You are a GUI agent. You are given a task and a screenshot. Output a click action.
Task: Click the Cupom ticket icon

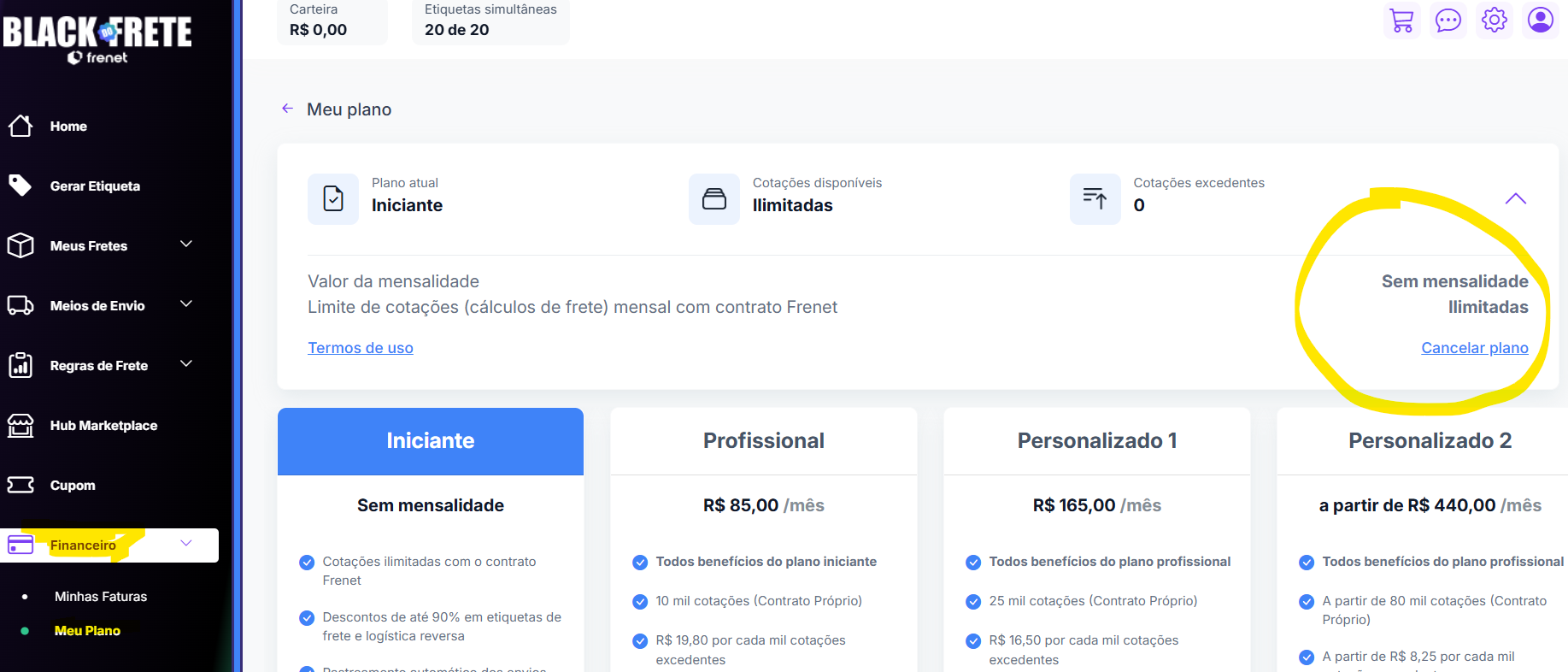pyautogui.click(x=21, y=485)
